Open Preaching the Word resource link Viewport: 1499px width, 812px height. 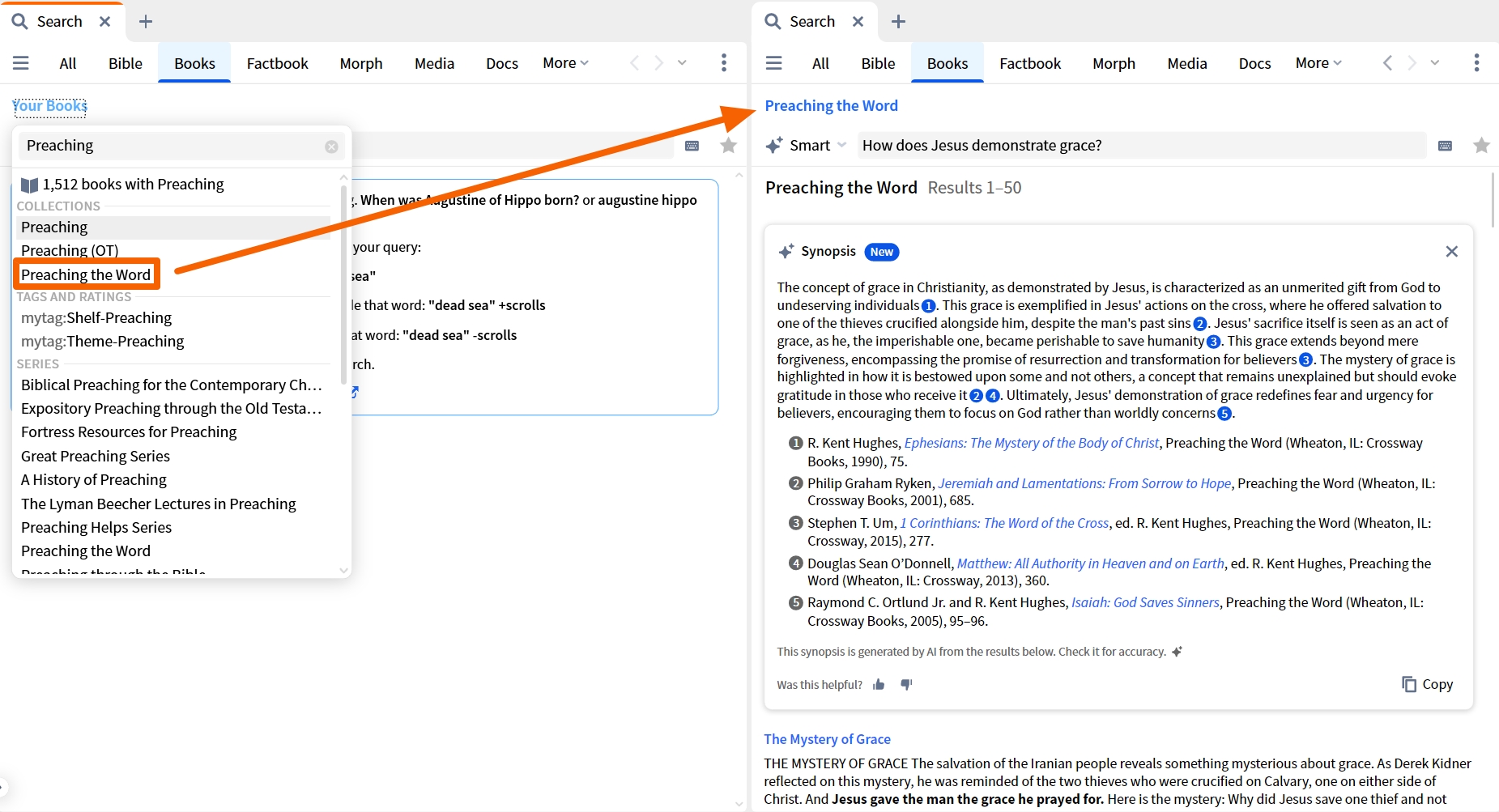(832, 106)
